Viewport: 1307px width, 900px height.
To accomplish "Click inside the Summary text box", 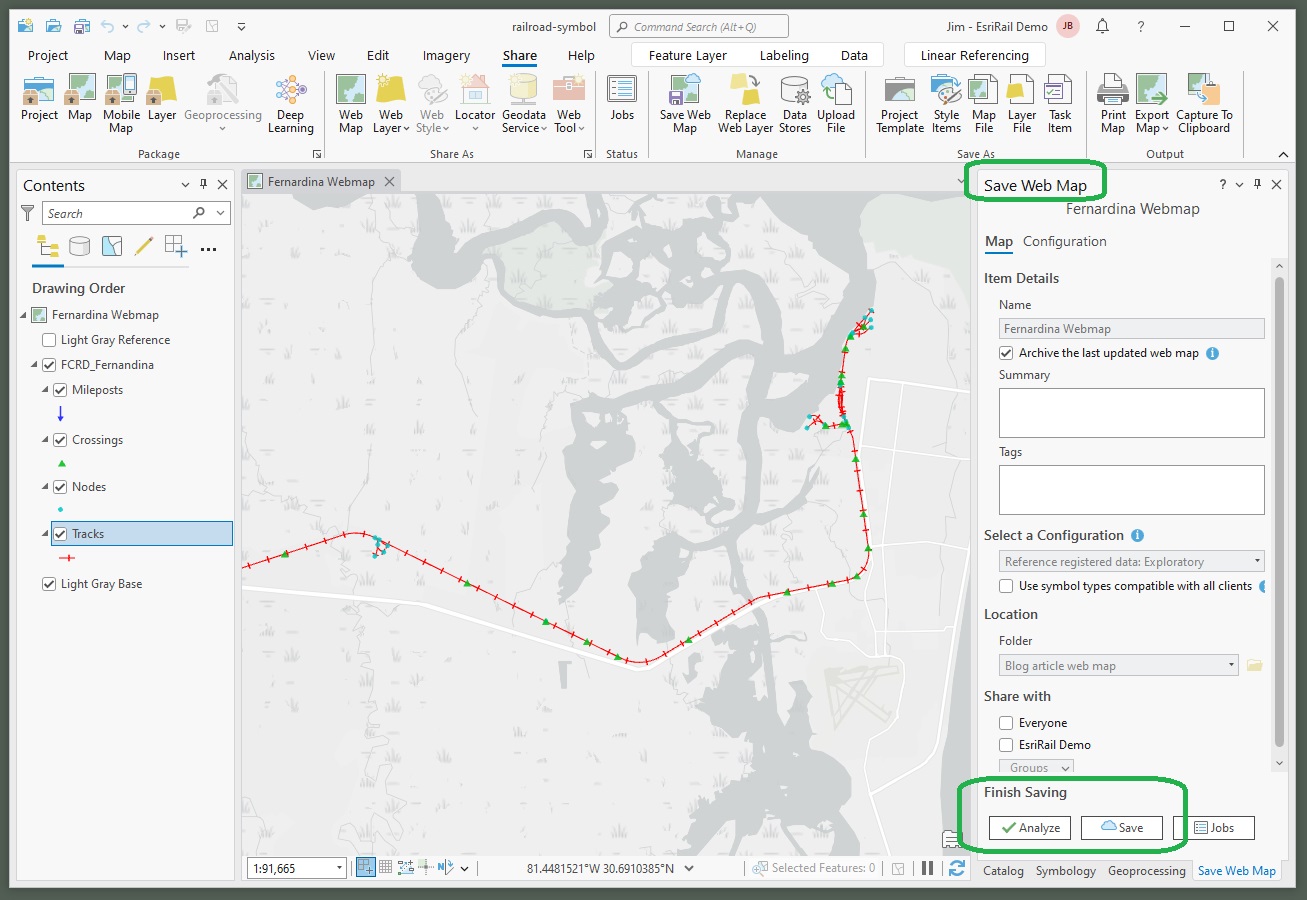I will tap(1131, 412).
